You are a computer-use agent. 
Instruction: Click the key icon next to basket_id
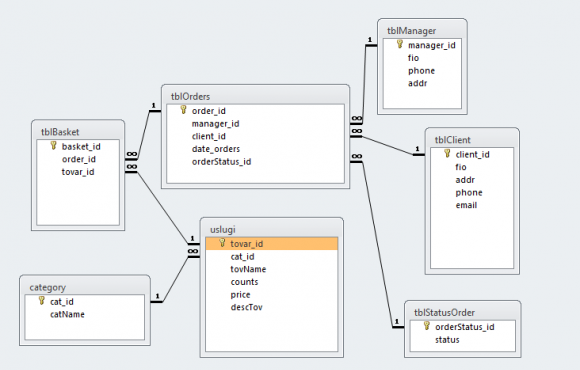[54, 145]
